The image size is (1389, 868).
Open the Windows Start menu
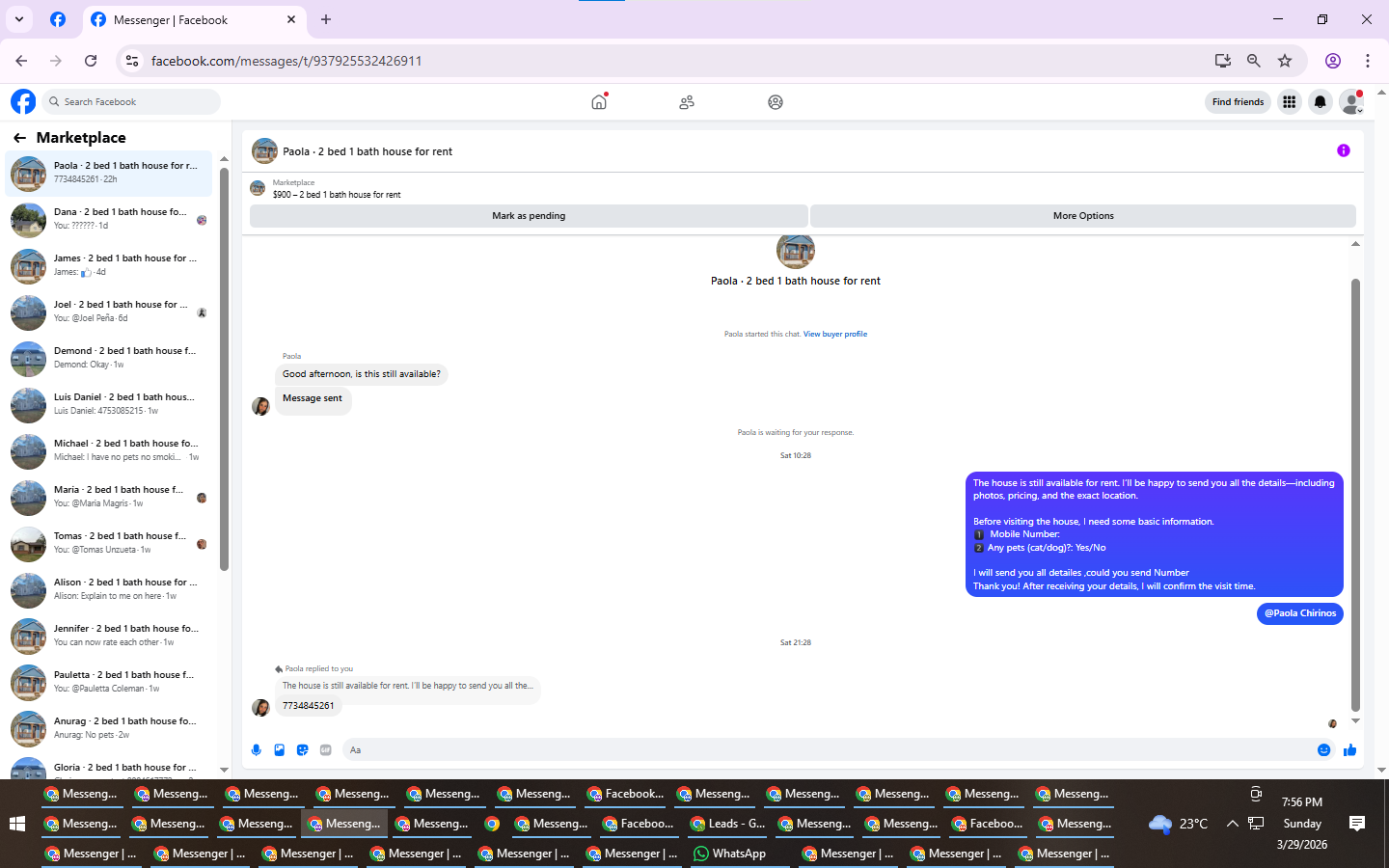pyautogui.click(x=16, y=824)
